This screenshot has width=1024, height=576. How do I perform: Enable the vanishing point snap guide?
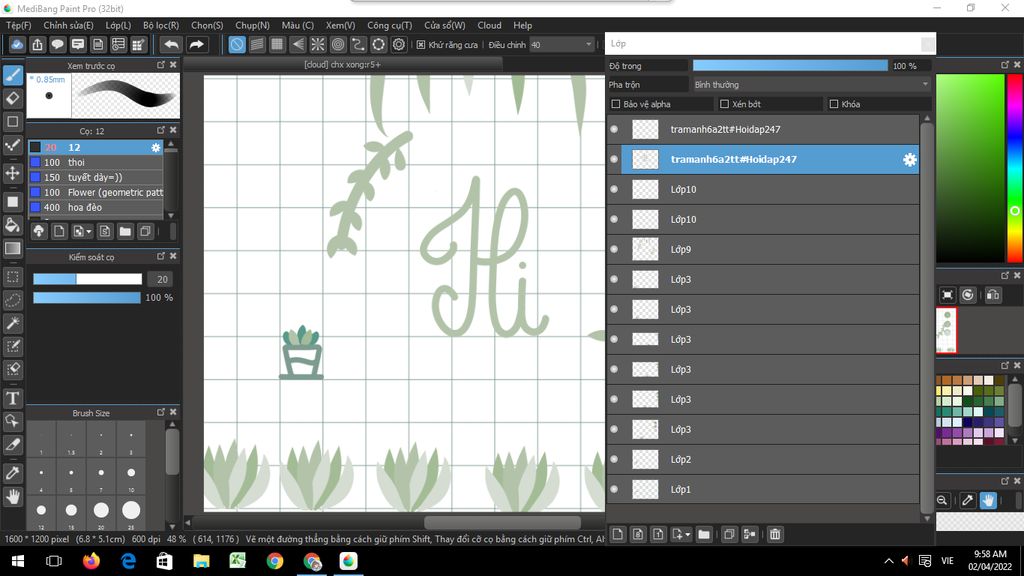point(298,44)
